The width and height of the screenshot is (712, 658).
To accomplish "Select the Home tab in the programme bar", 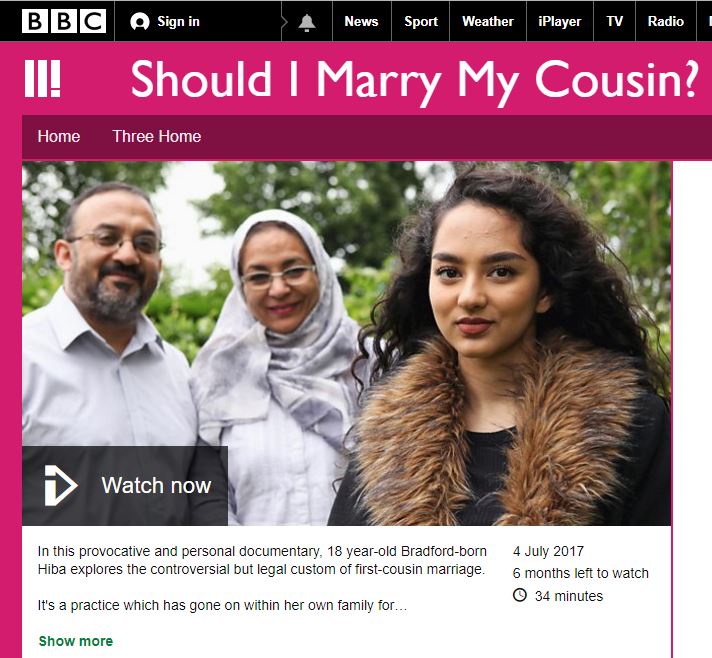I will point(59,136).
